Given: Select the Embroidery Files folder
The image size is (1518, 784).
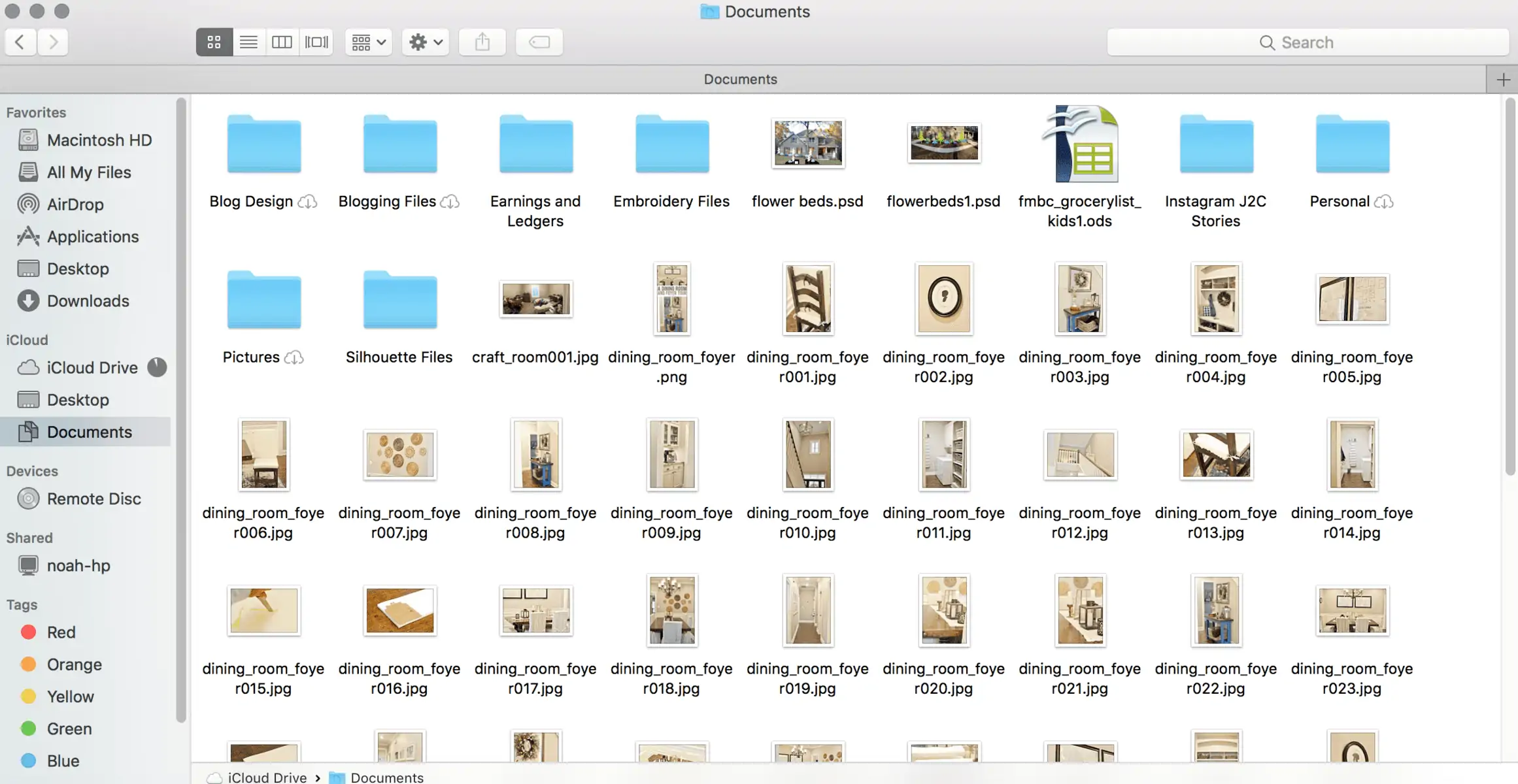Looking at the screenshot, I should coord(672,144).
